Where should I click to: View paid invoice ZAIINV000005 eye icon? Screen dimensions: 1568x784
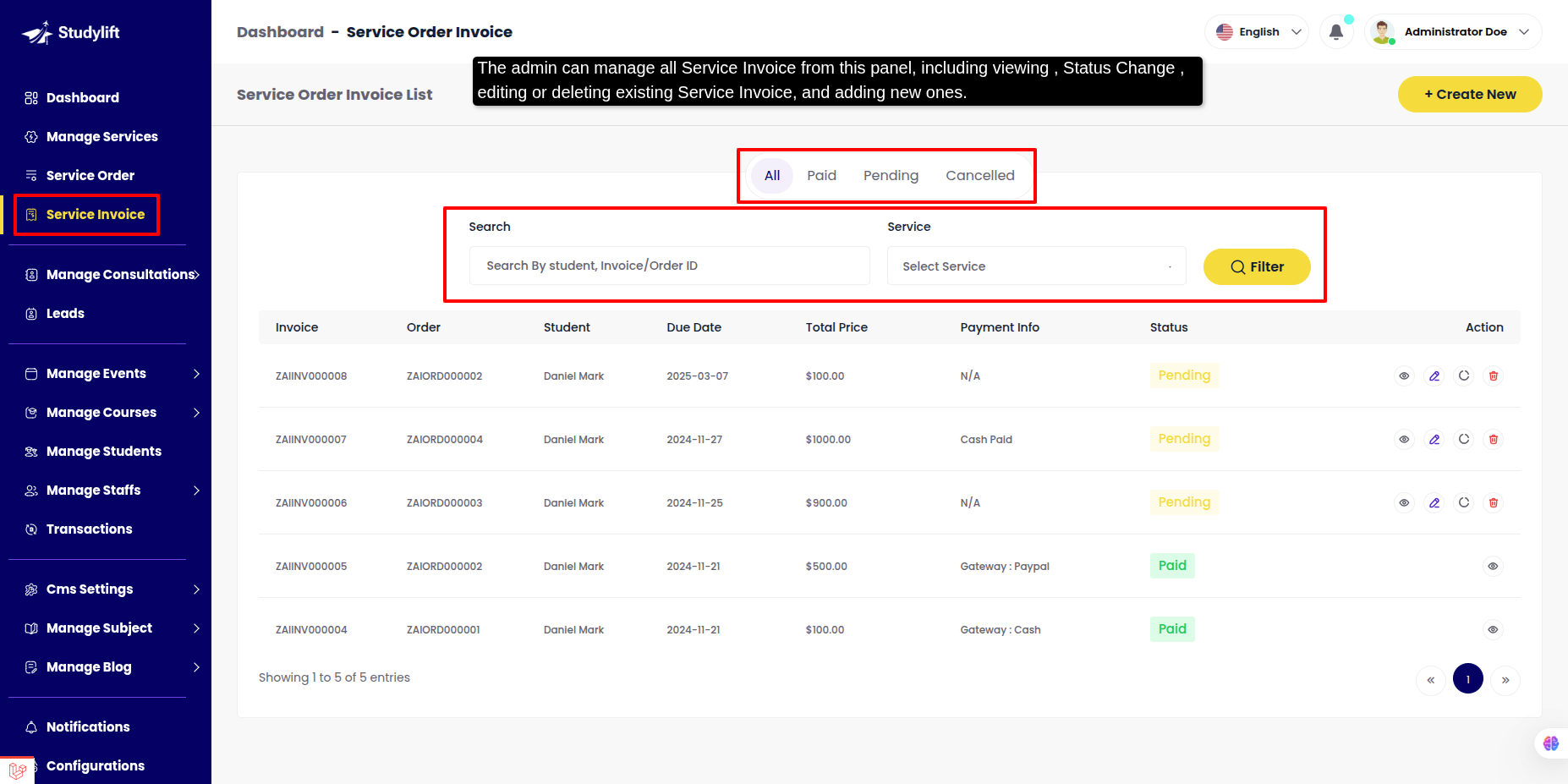tap(1493, 566)
